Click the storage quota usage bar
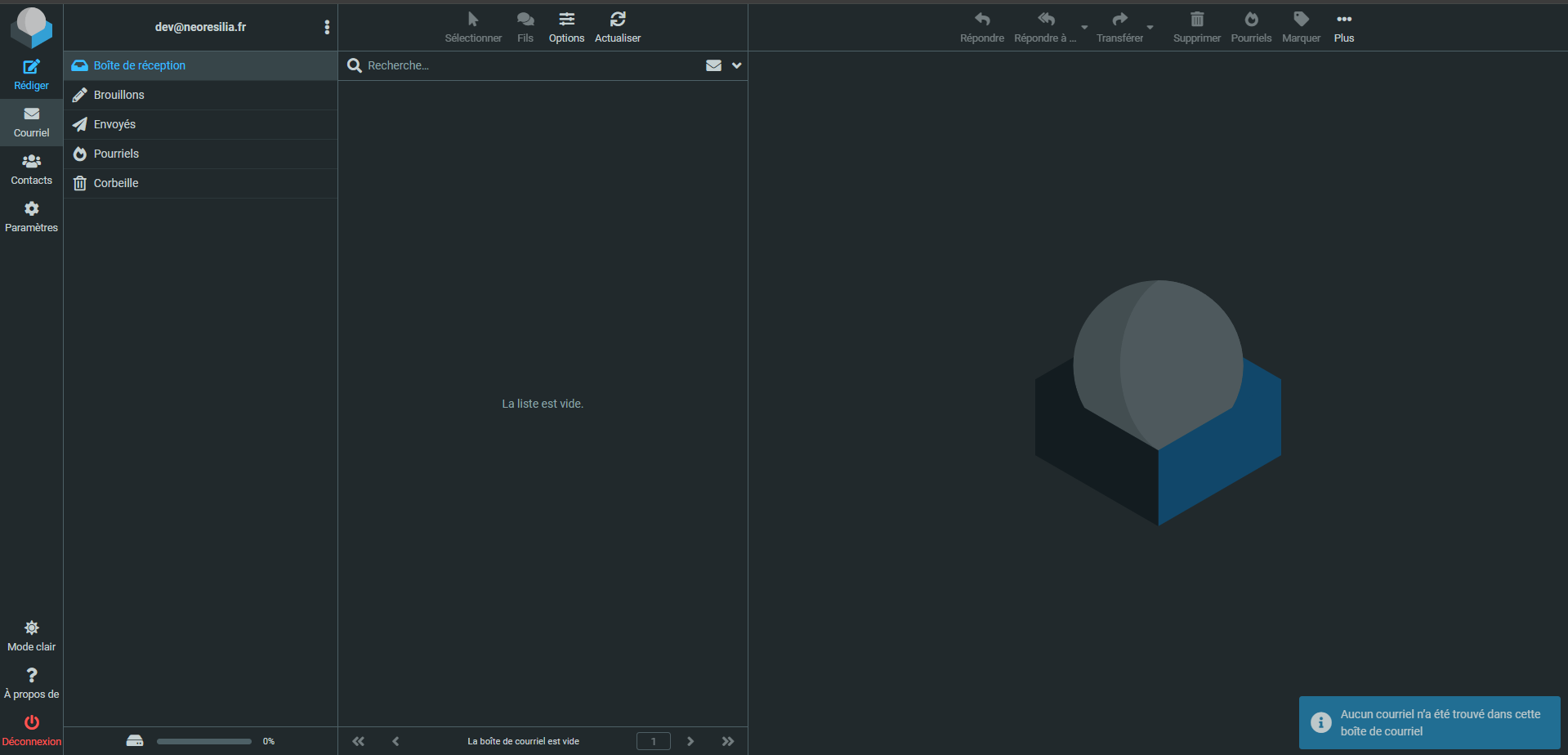Screen dimensions: 1568x755 click(x=204, y=741)
